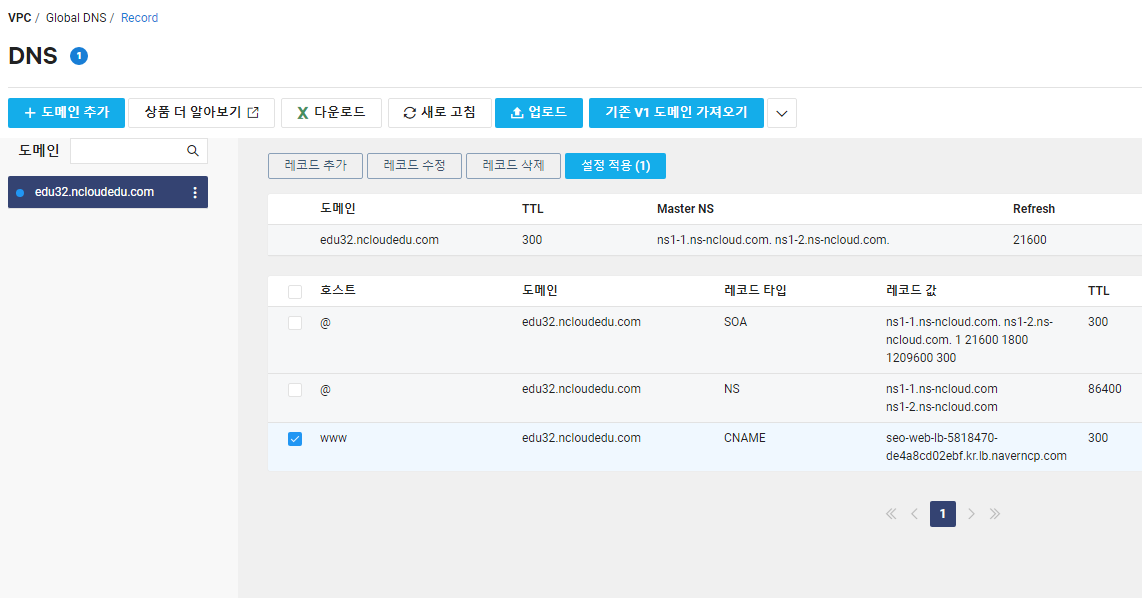
Task: Go to the last page arrow
Action: tap(995, 514)
